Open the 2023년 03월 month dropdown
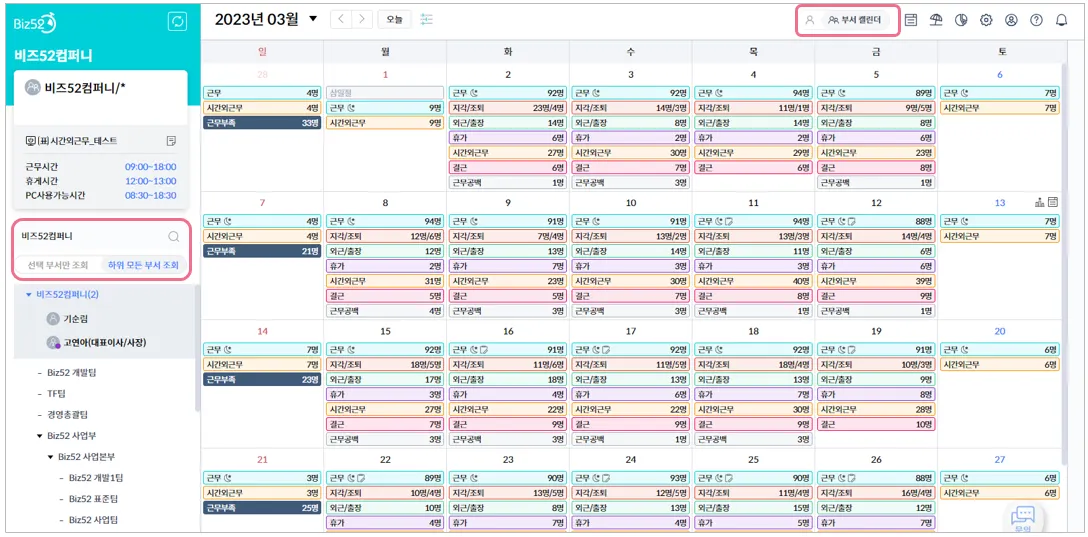This screenshot has width=1088, height=537. [x=313, y=19]
